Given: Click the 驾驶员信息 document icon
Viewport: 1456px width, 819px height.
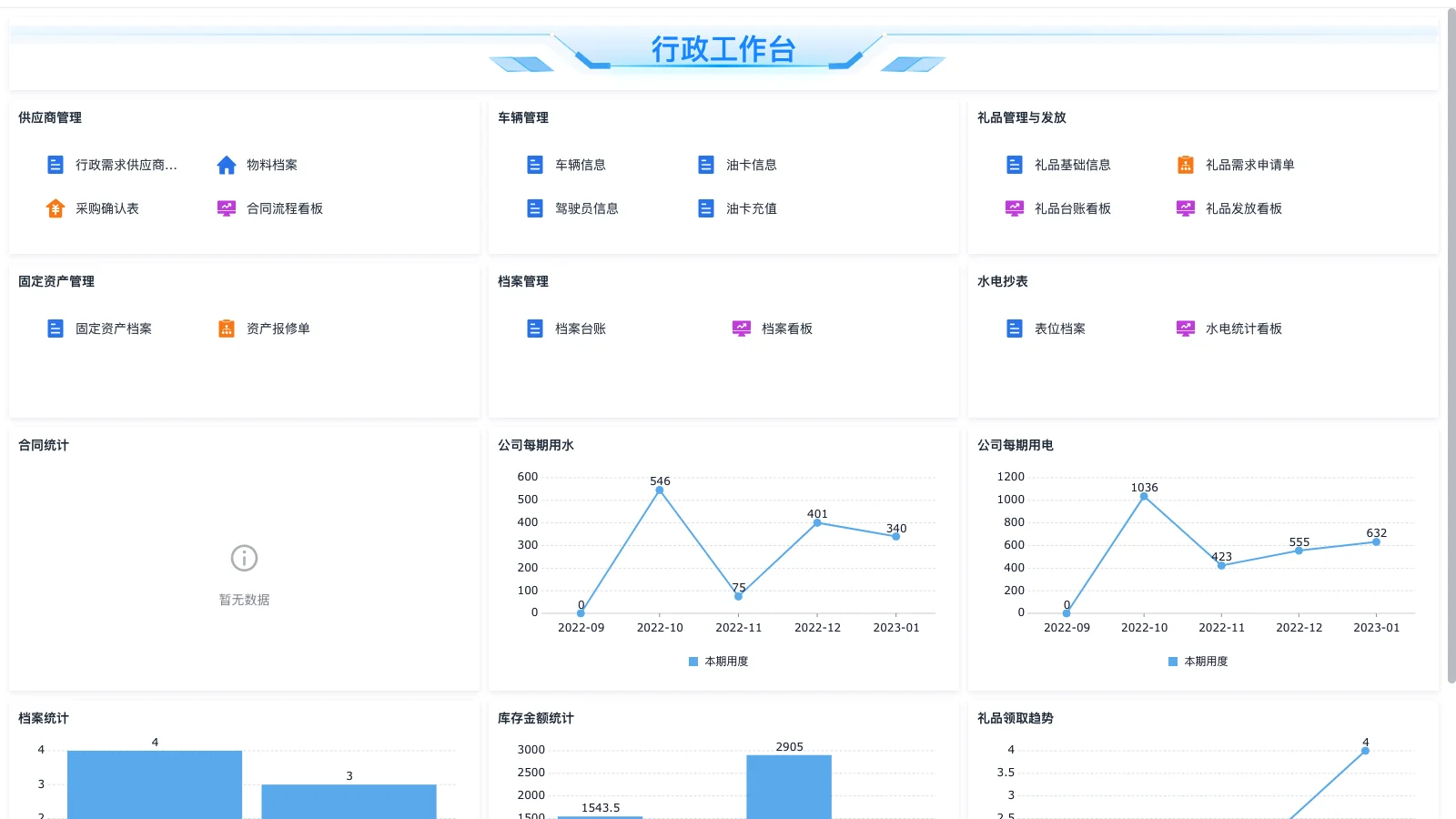Looking at the screenshot, I should pos(535,208).
